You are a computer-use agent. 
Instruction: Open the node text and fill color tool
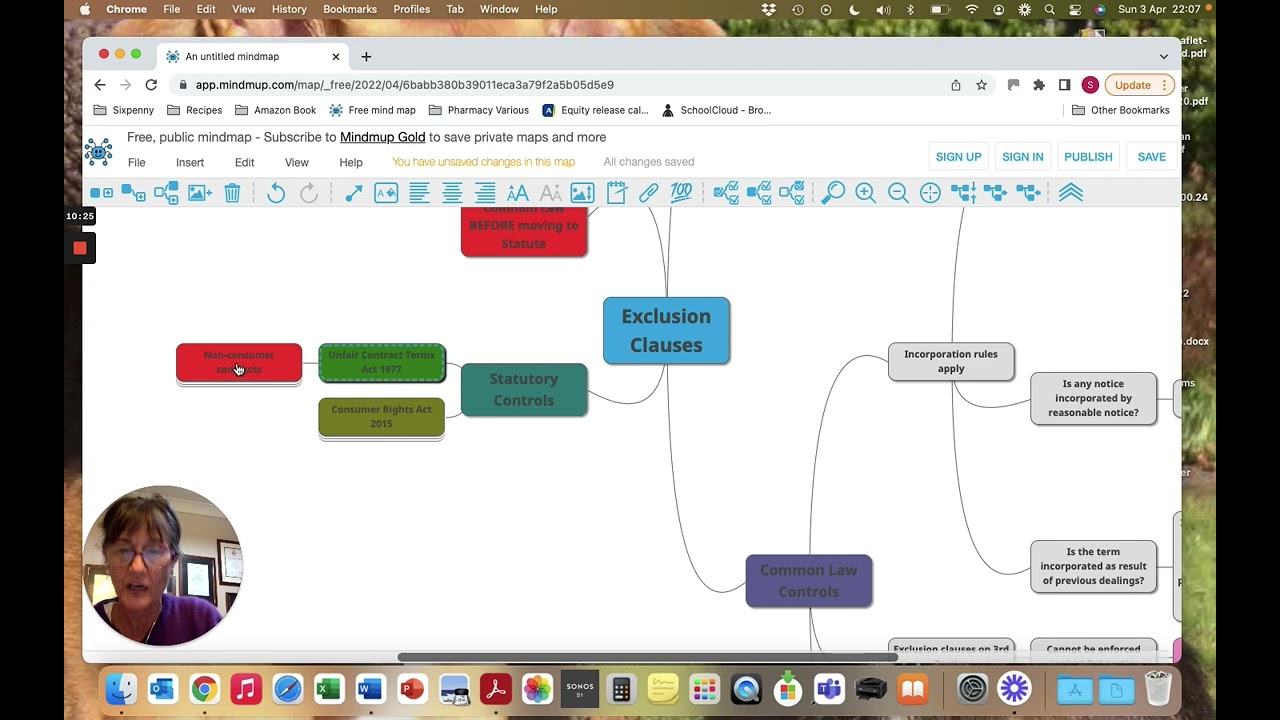pyautogui.click(x=386, y=193)
